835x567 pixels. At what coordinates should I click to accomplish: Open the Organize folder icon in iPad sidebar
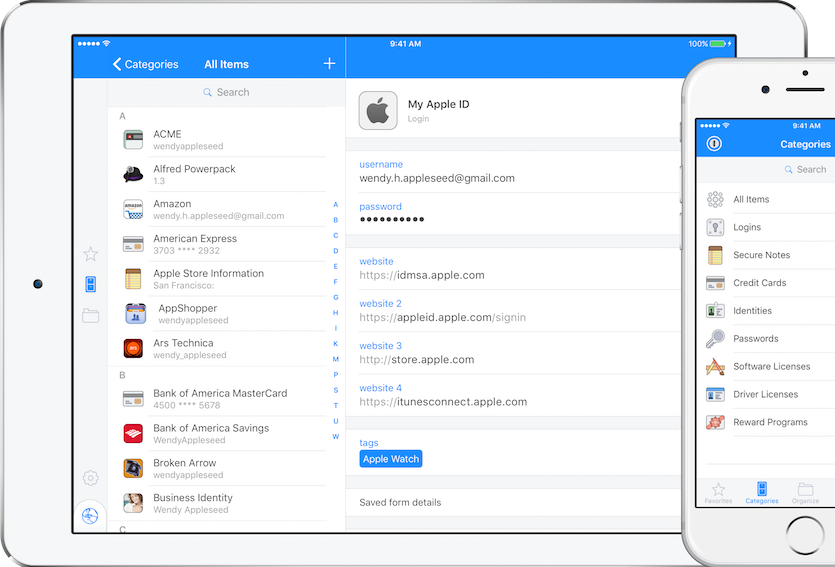pyautogui.click(x=91, y=316)
